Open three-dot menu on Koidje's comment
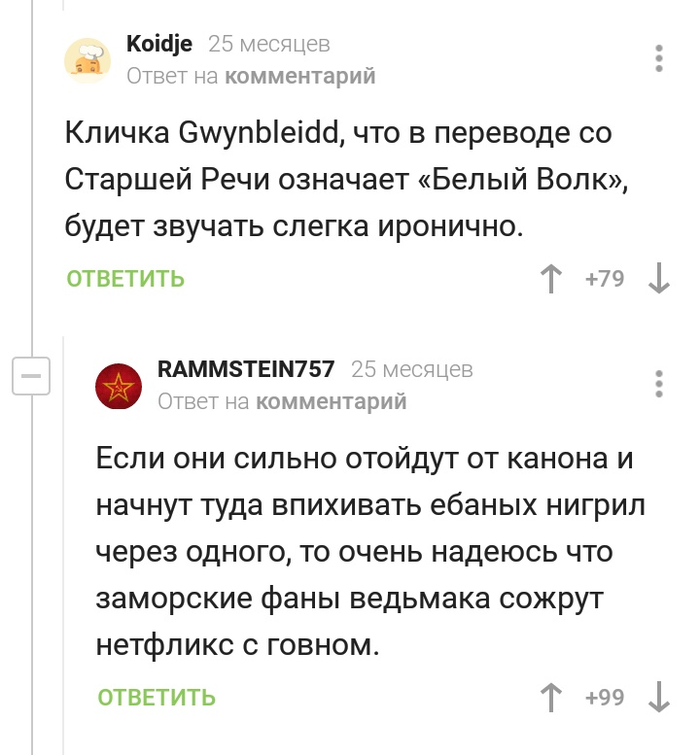Screen dimensions: 700x755 [x=659, y=58]
